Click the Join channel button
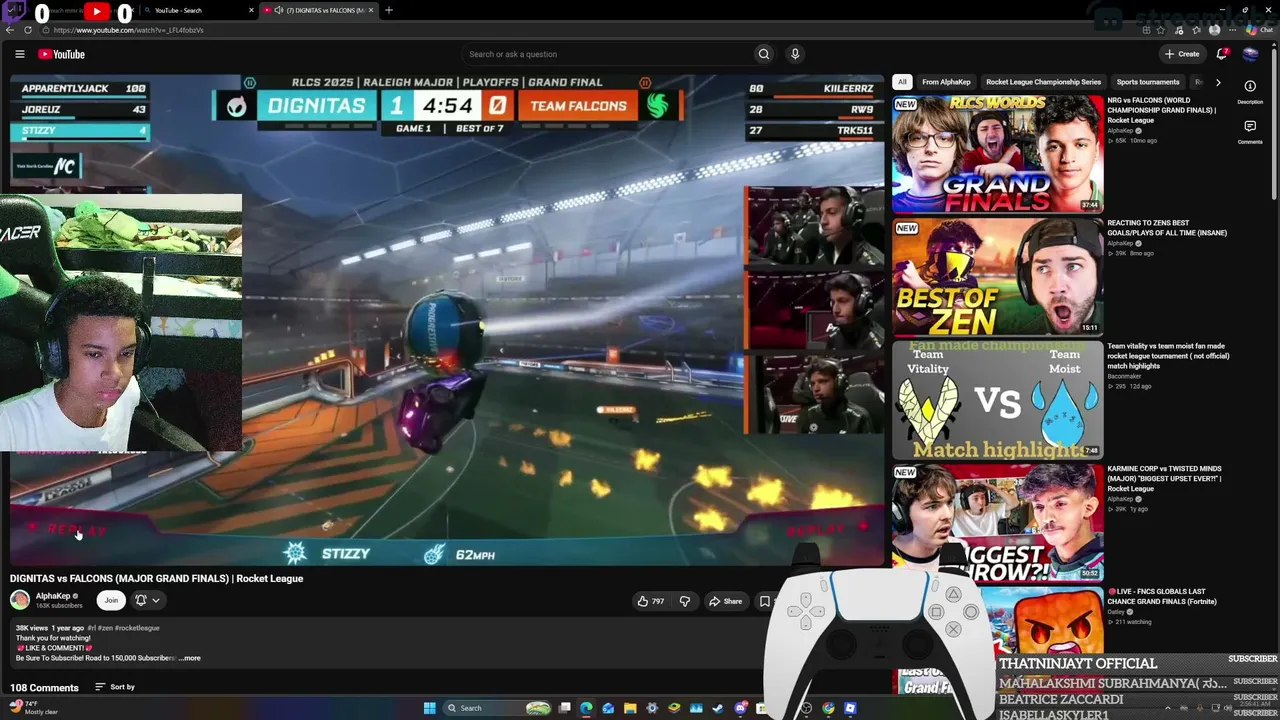1280x720 pixels. pos(111,600)
